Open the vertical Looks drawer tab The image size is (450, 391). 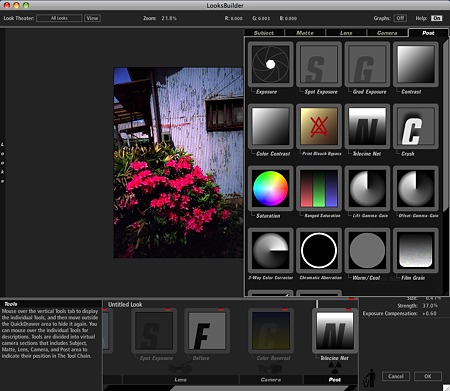(3, 163)
